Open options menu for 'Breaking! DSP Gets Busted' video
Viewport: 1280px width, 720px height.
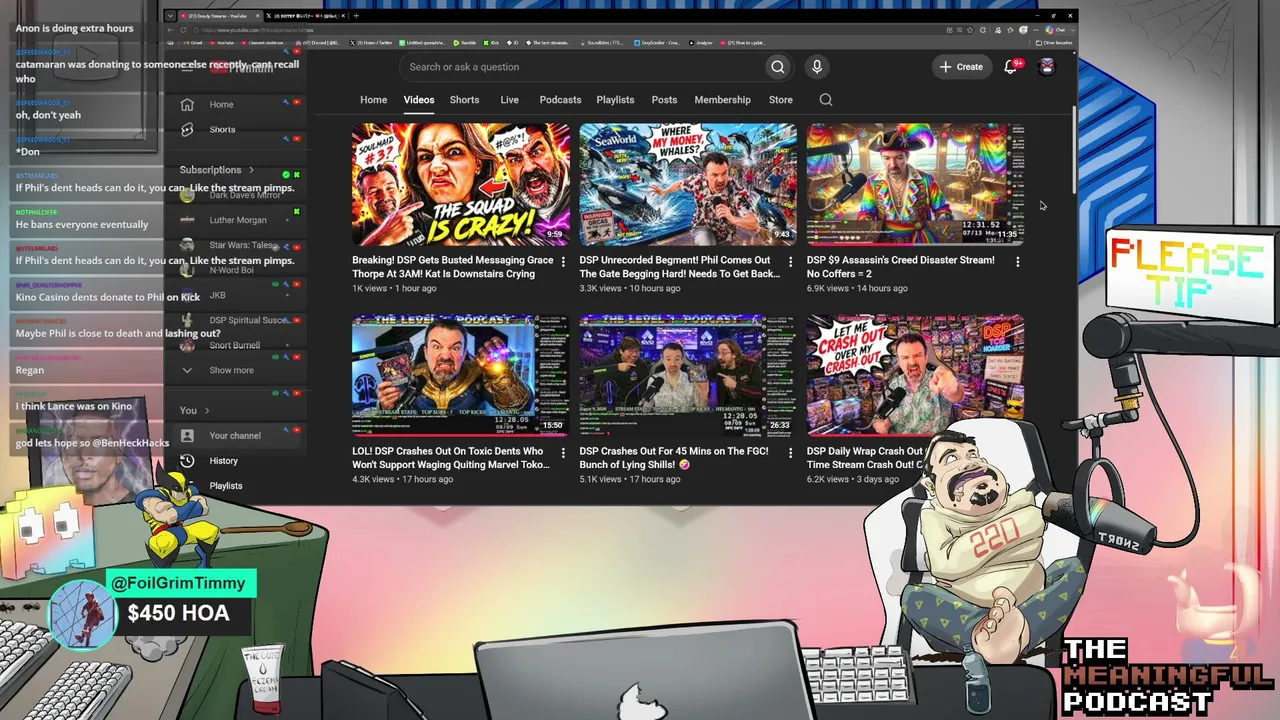563,261
